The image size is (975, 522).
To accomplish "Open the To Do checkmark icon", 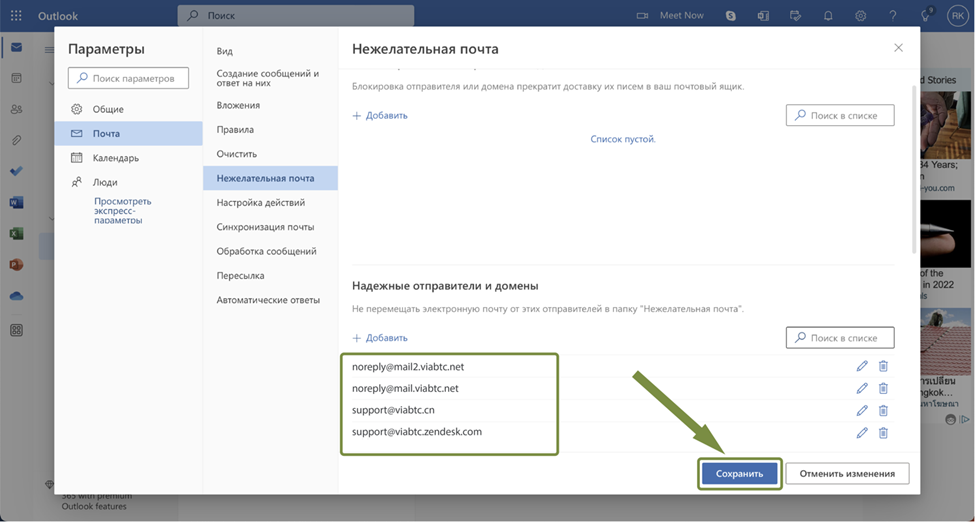I will point(16,172).
